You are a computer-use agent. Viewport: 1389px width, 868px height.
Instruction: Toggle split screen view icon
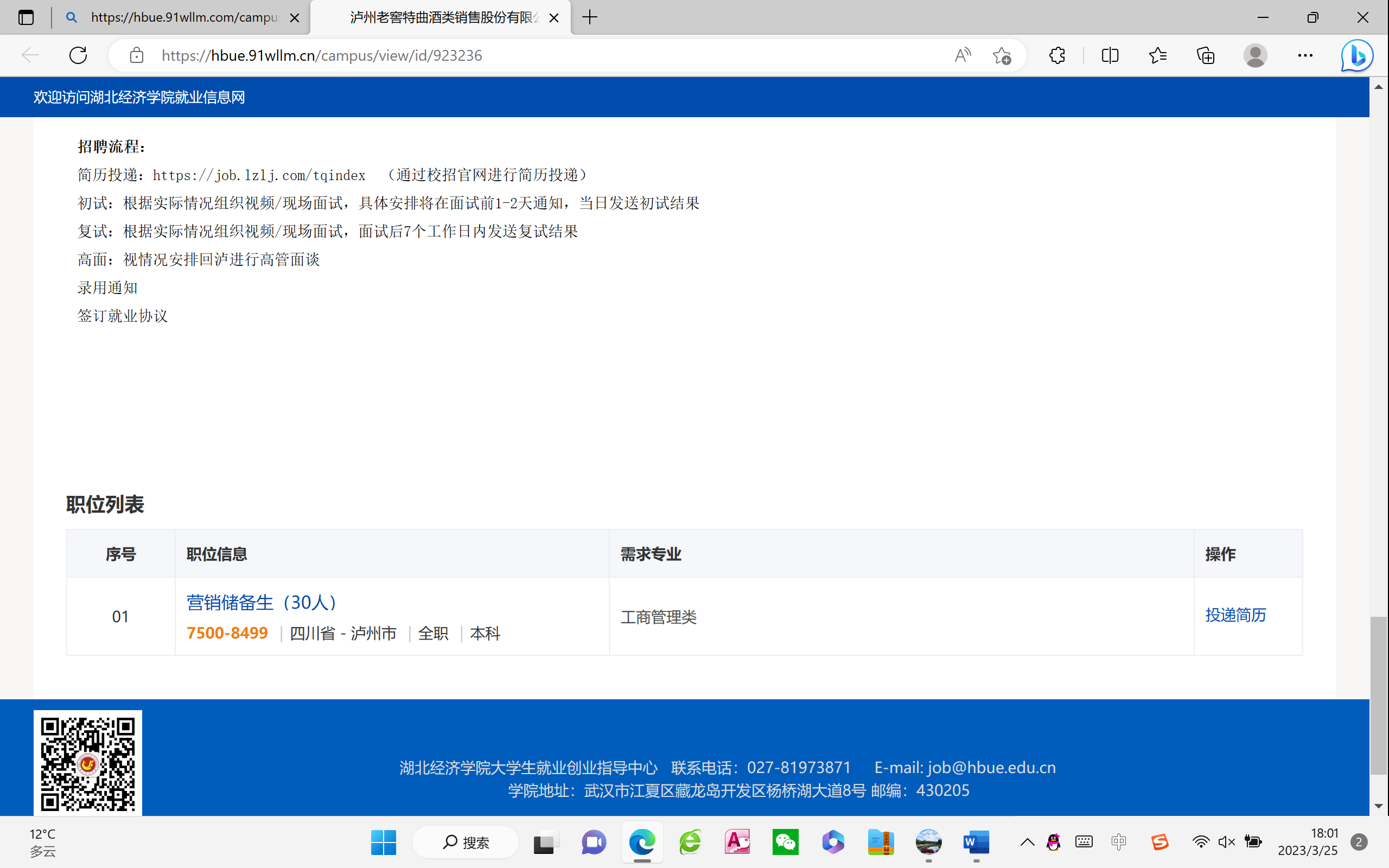point(1110,55)
